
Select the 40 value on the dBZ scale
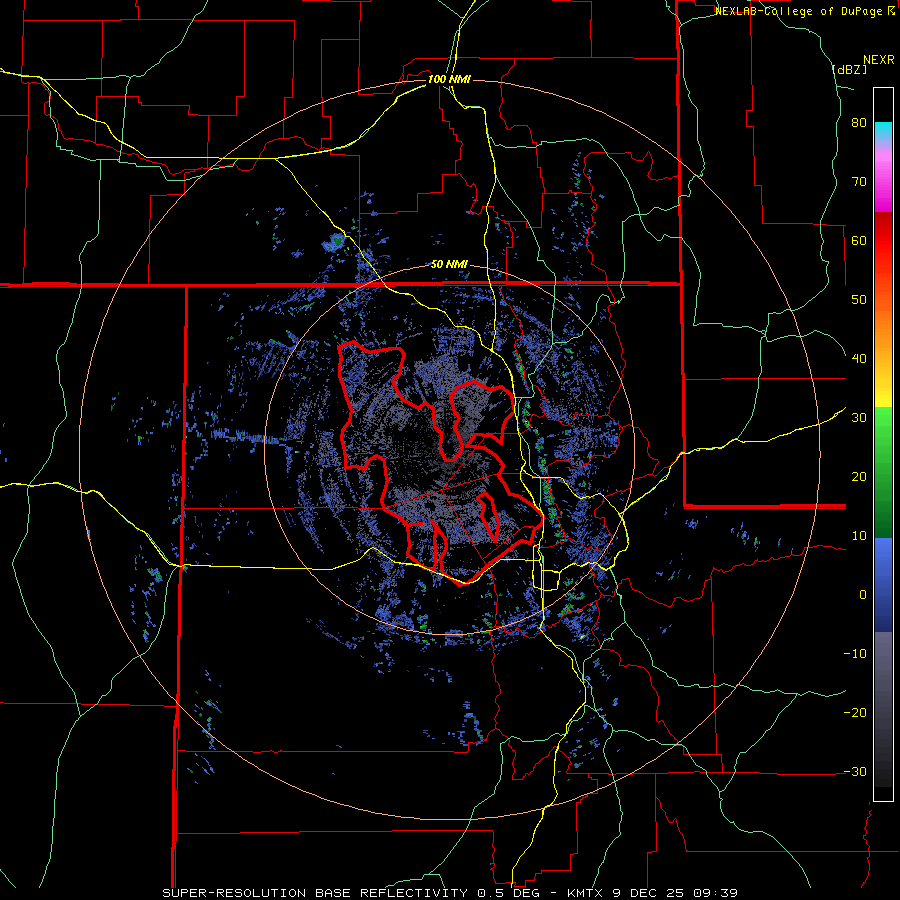tap(859, 359)
